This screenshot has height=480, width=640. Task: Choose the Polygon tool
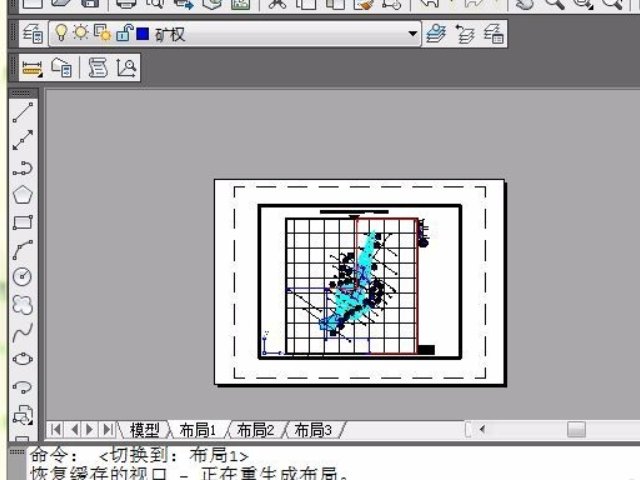pyautogui.click(x=22, y=194)
